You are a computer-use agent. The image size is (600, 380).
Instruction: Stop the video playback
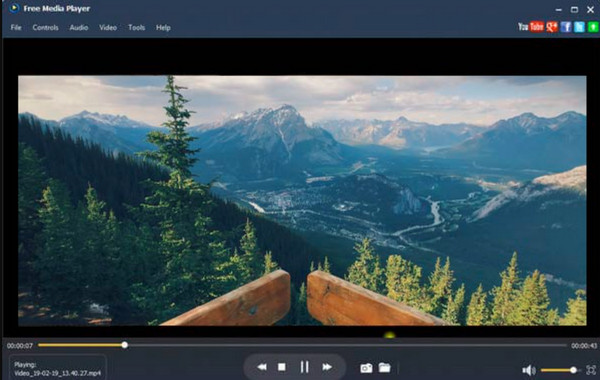(x=282, y=367)
